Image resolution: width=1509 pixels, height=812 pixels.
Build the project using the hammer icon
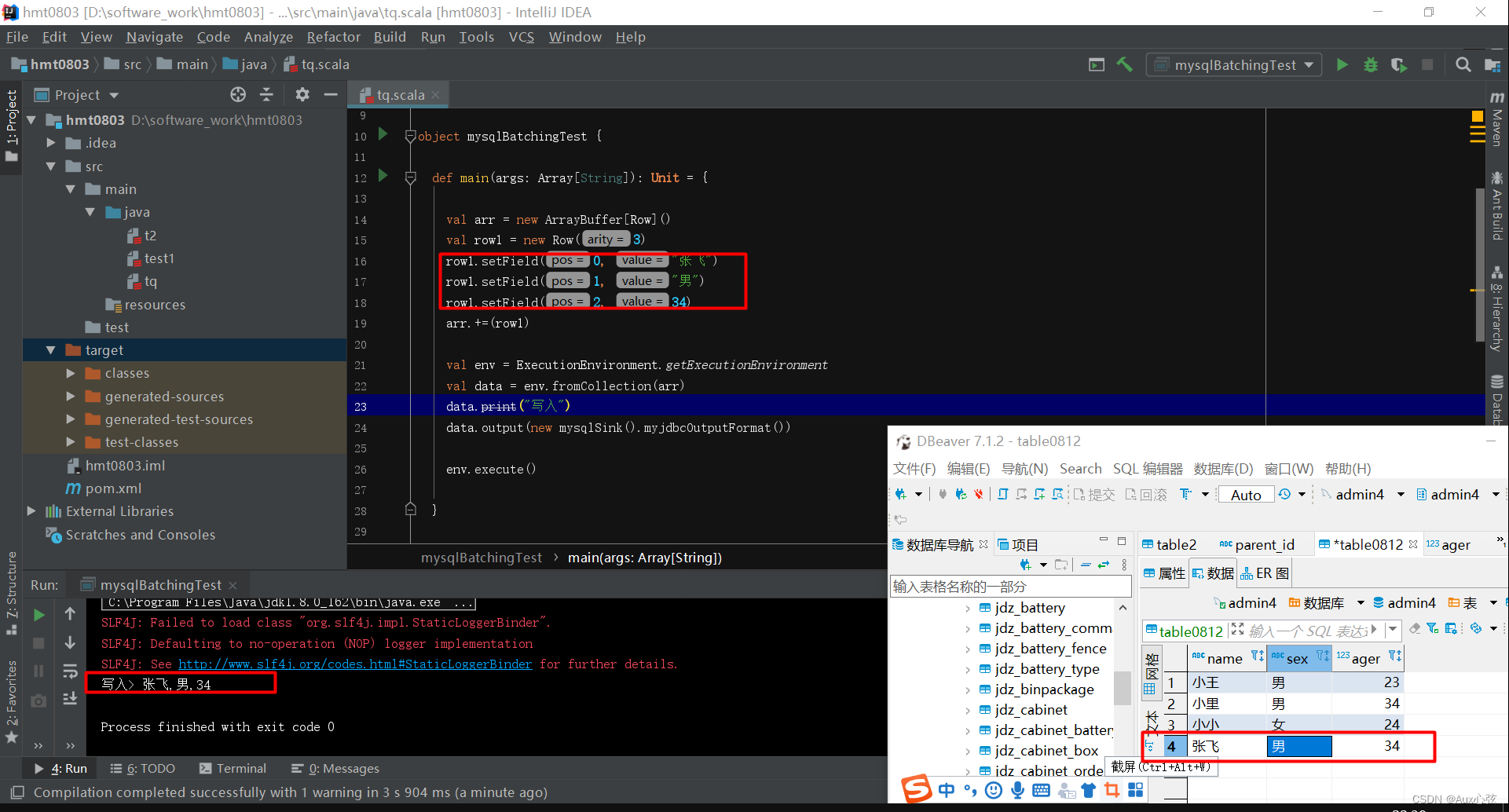1125,64
